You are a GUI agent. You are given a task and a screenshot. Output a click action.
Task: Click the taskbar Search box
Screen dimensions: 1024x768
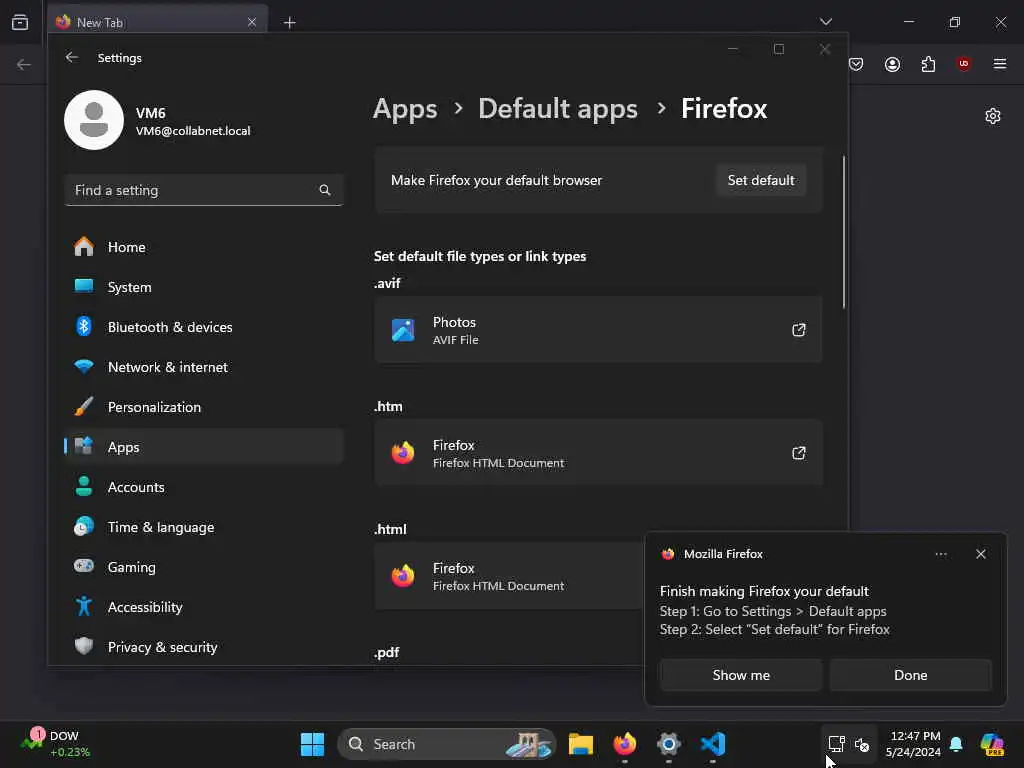point(447,744)
